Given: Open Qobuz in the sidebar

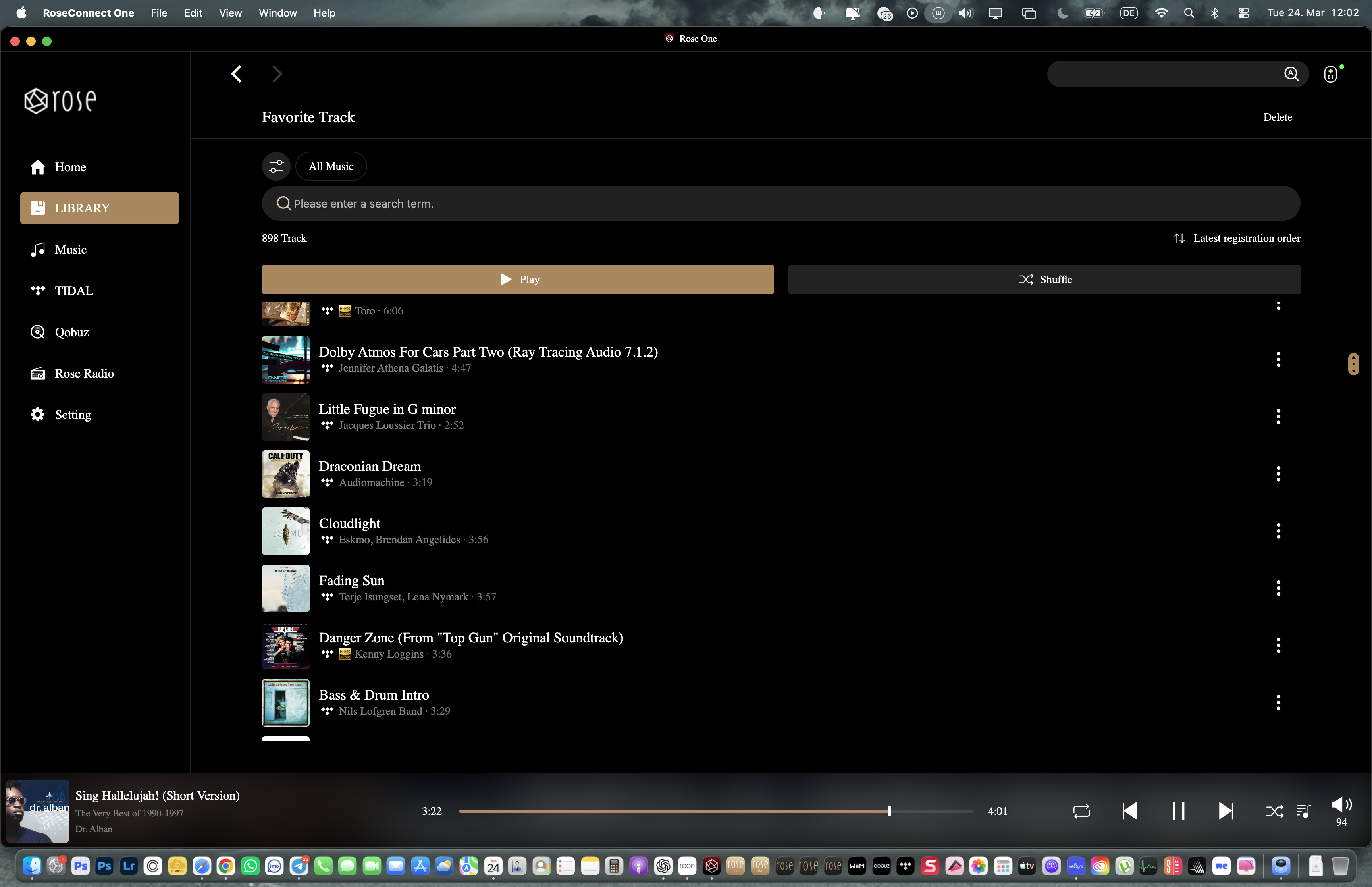Looking at the screenshot, I should tap(71, 332).
